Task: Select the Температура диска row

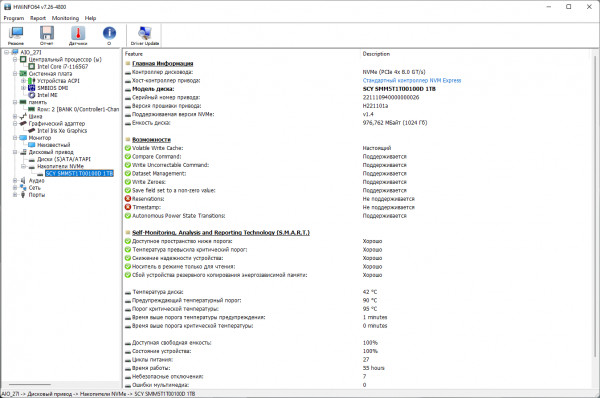Action: [356, 292]
